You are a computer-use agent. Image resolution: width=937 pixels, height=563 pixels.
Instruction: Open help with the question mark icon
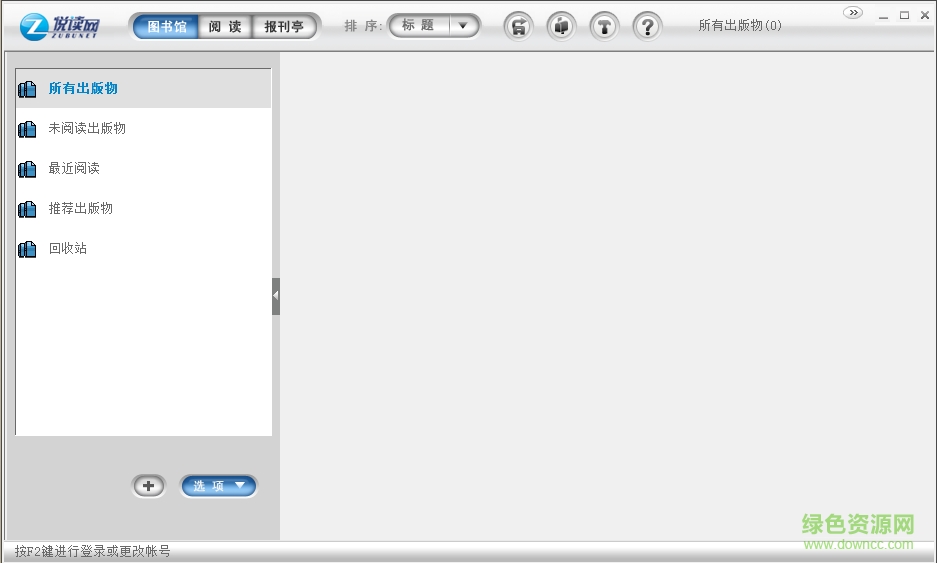(647, 26)
